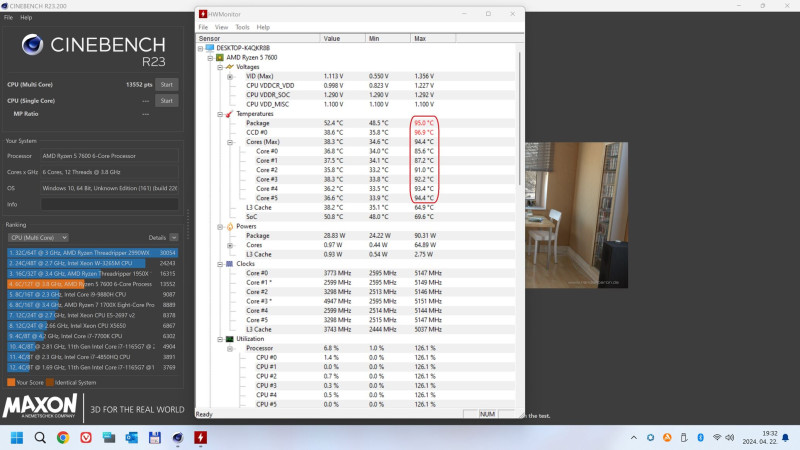Open Cinebench File menu
This screenshot has width=800, height=450.
tap(9, 17)
